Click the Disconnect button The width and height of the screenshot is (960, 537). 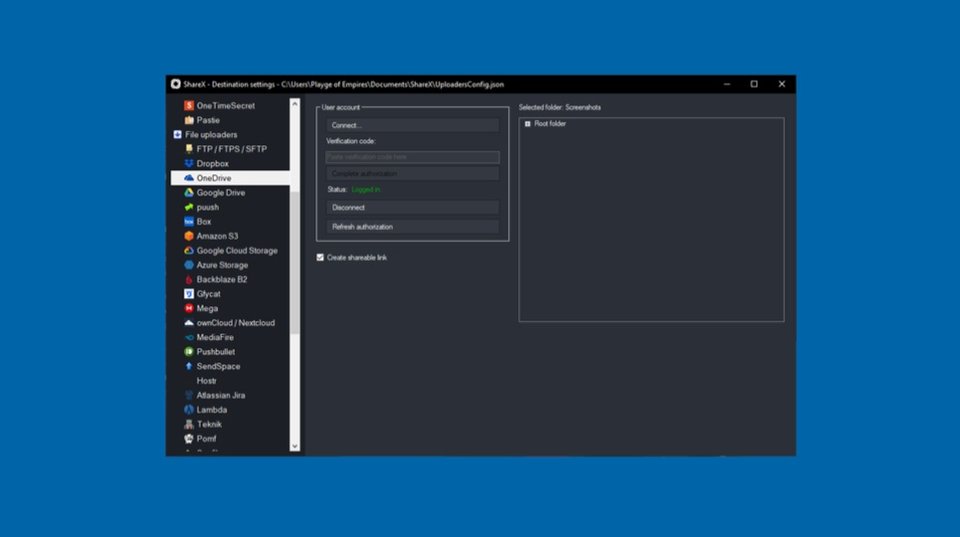pyautogui.click(x=412, y=208)
